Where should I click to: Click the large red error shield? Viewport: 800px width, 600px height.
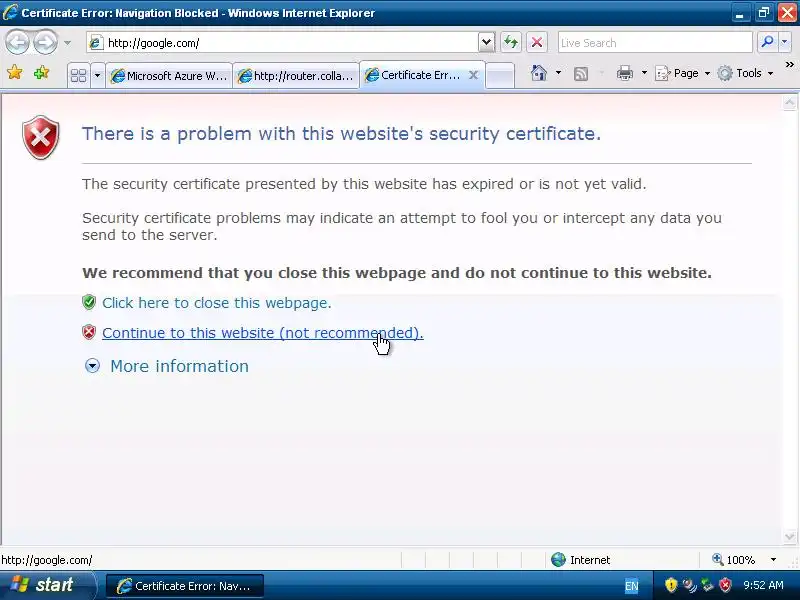click(x=41, y=137)
